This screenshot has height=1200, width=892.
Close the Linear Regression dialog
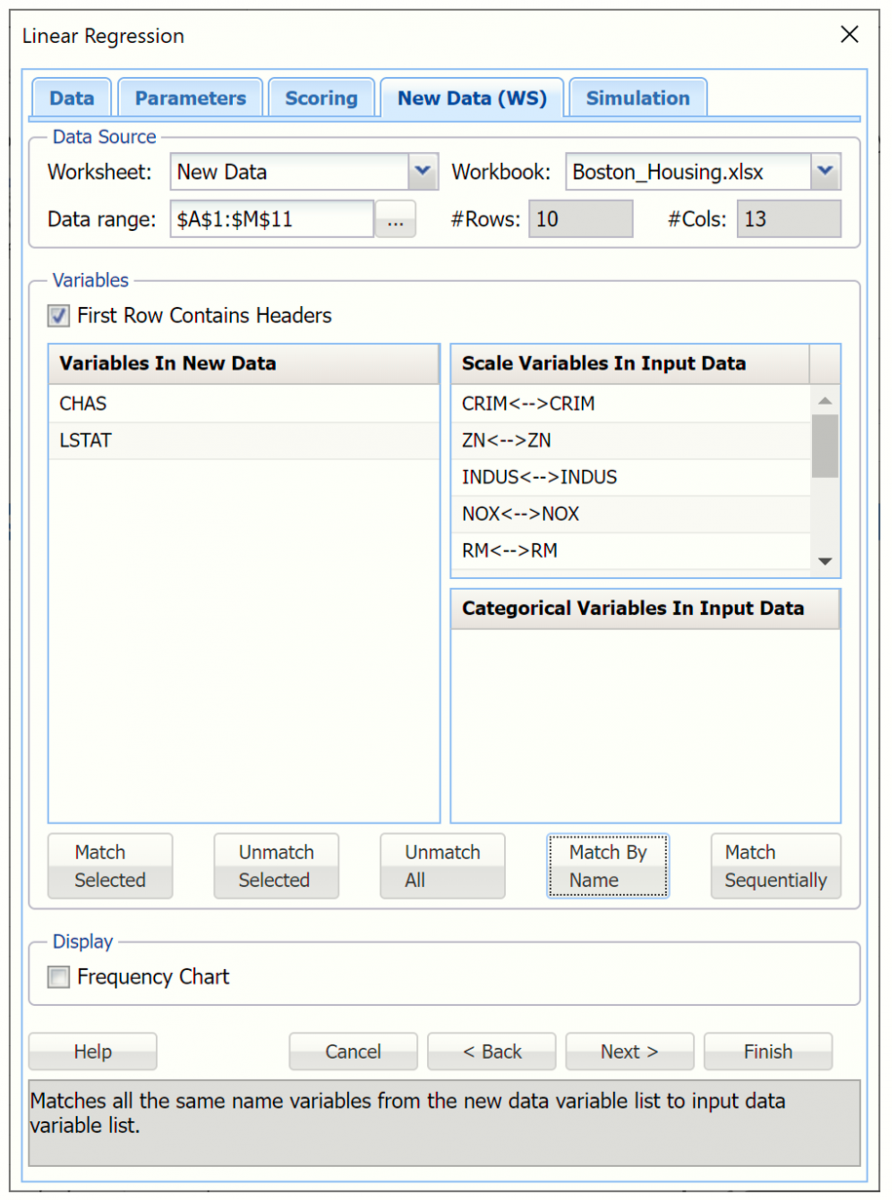coord(849,35)
